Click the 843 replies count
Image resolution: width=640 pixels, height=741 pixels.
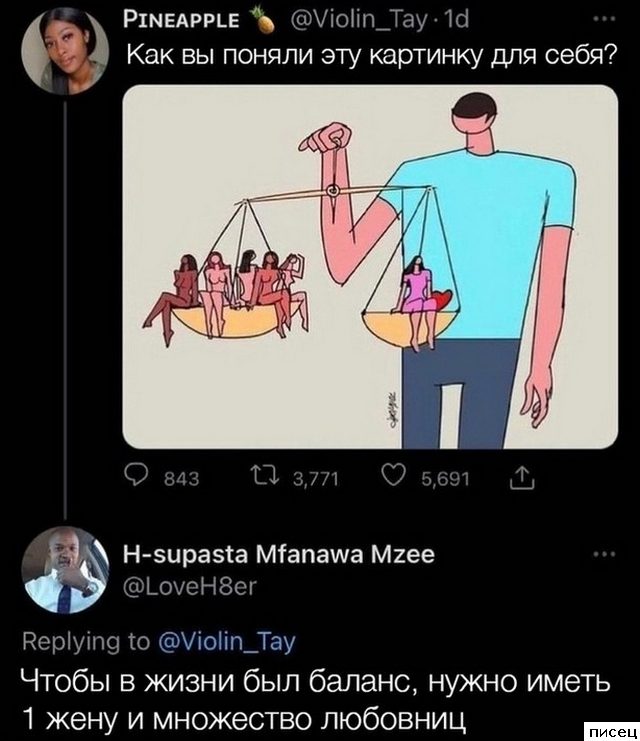click(182, 479)
